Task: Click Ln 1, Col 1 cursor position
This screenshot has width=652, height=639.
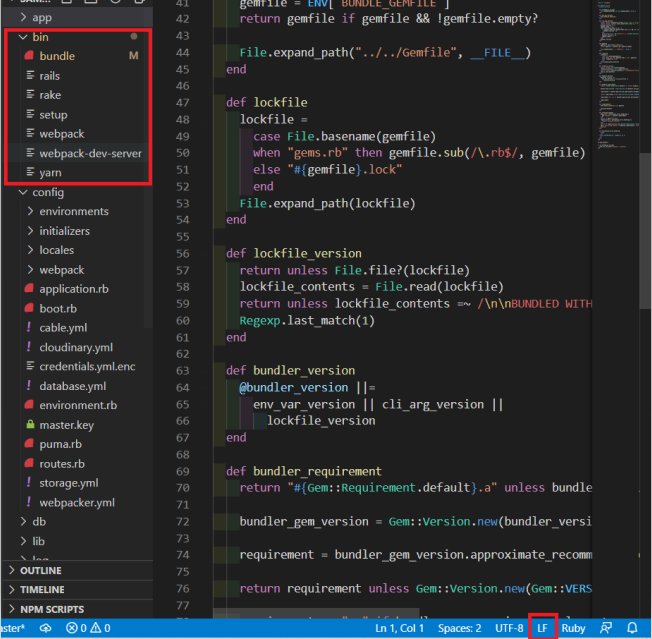Action: click(399, 628)
